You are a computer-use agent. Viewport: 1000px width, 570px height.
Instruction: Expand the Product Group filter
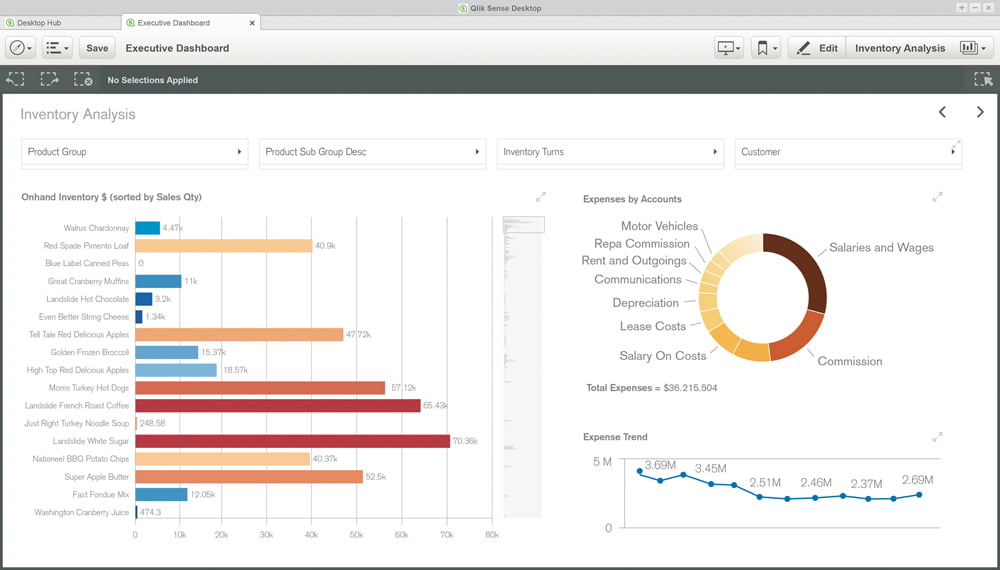134,152
